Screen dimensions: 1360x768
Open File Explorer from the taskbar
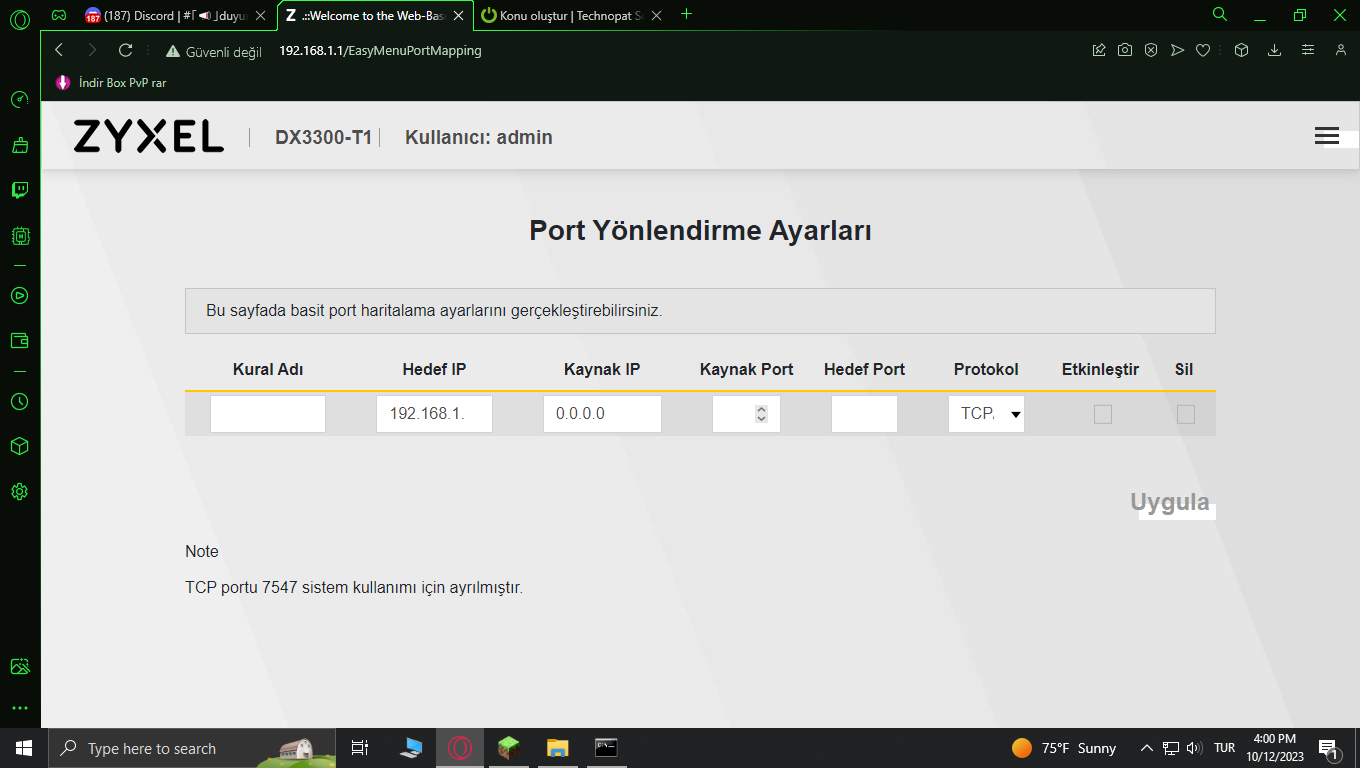tap(557, 748)
